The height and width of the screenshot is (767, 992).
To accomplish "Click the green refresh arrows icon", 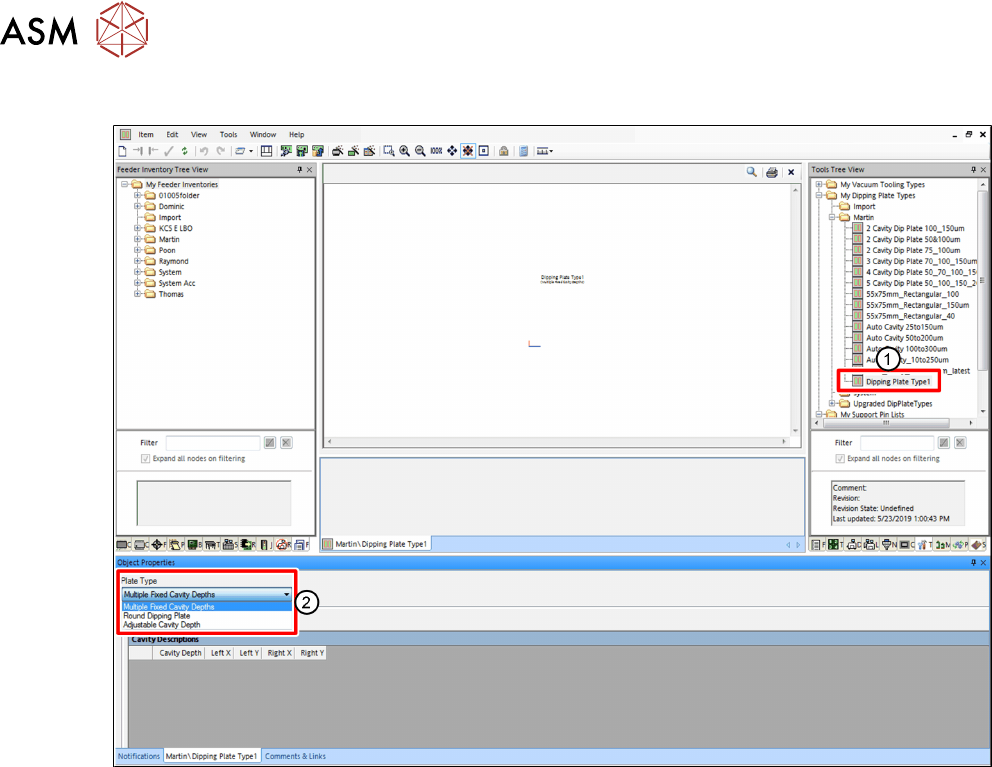I will click(x=184, y=151).
